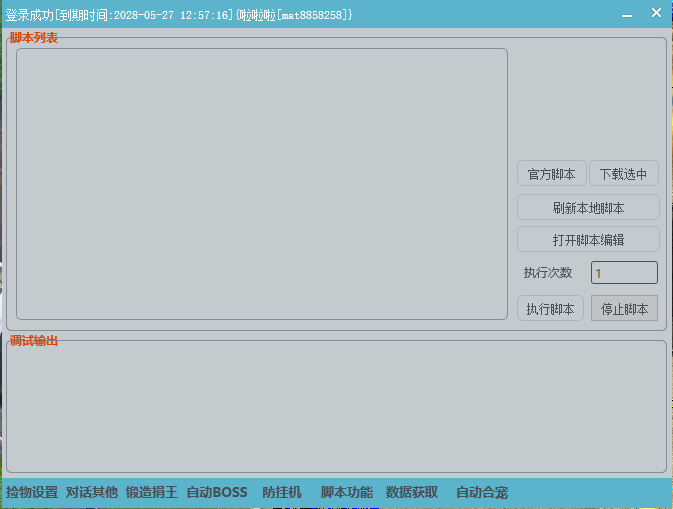Select the 锻造捐王 tab

pyautogui.click(x=152, y=492)
